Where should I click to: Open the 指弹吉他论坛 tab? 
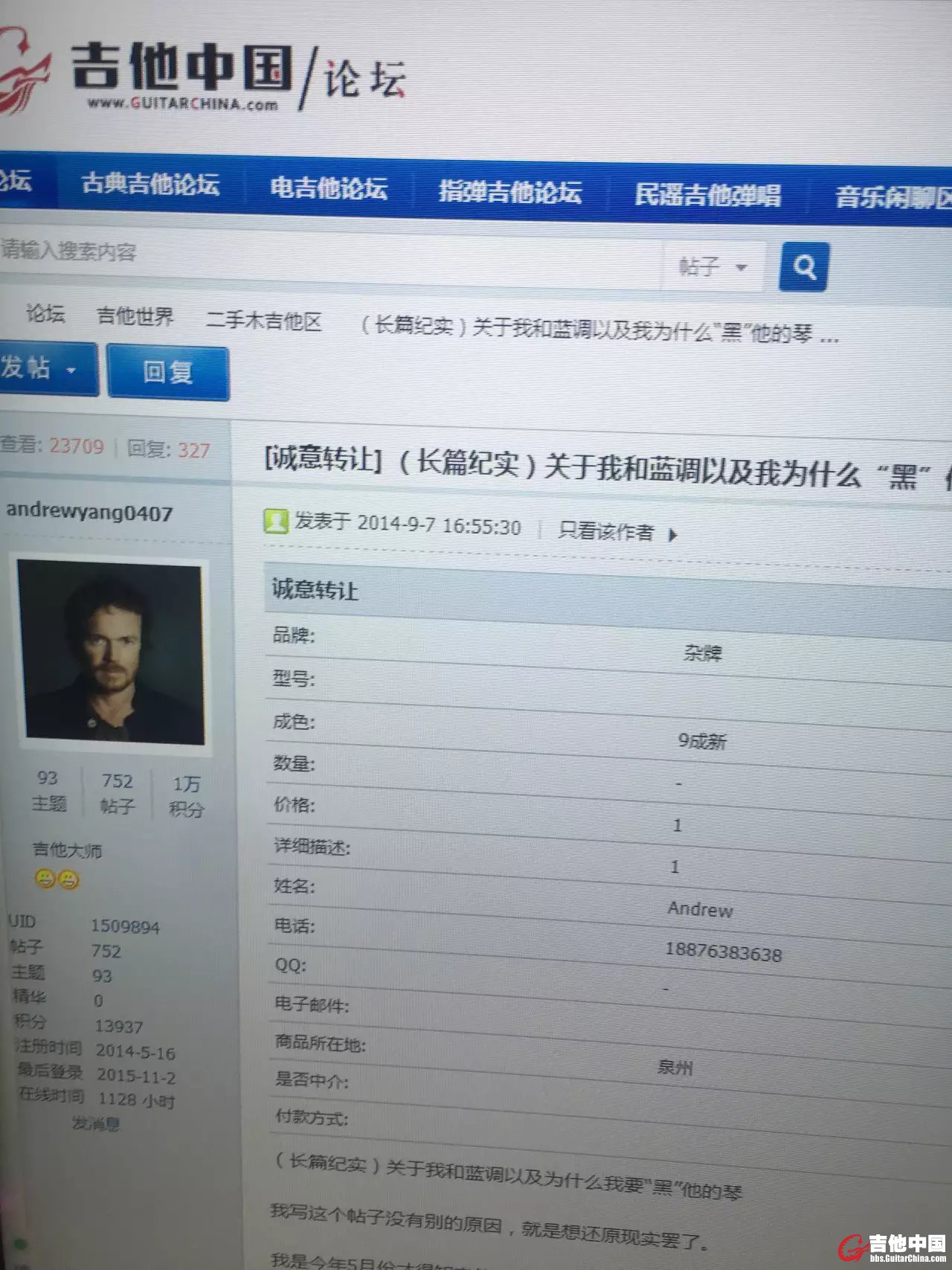pos(509,191)
